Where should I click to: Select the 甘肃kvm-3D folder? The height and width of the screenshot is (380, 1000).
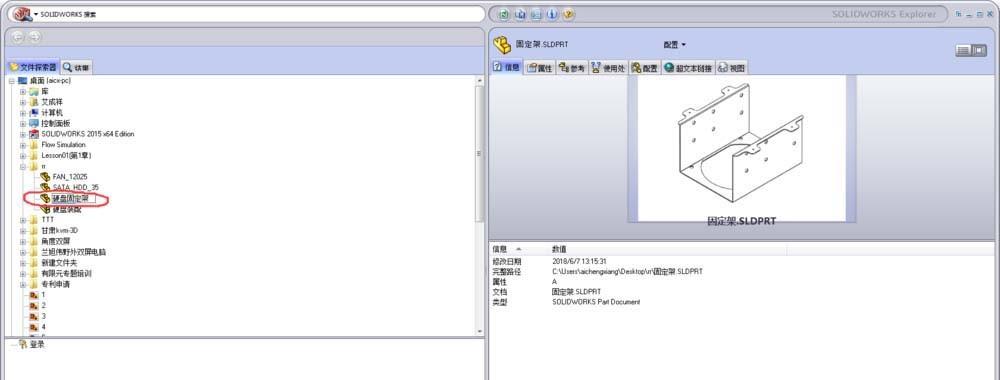pyautogui.click(x=59, y=230)
